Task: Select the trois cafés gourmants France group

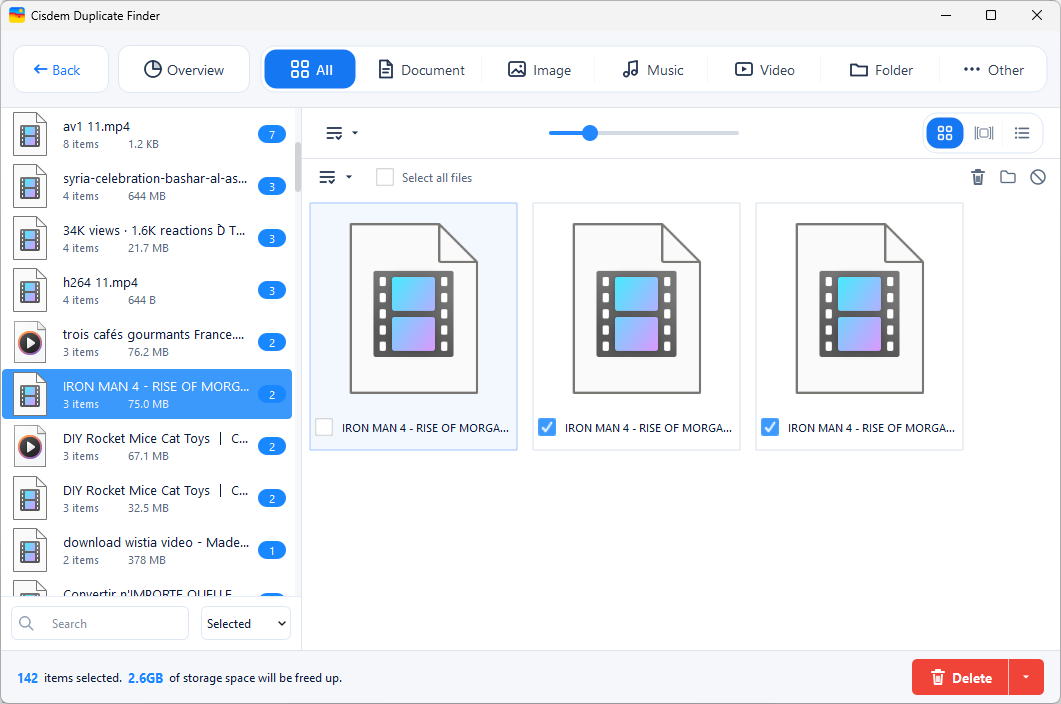Action: pyautogui.click(x=148, y=343)
